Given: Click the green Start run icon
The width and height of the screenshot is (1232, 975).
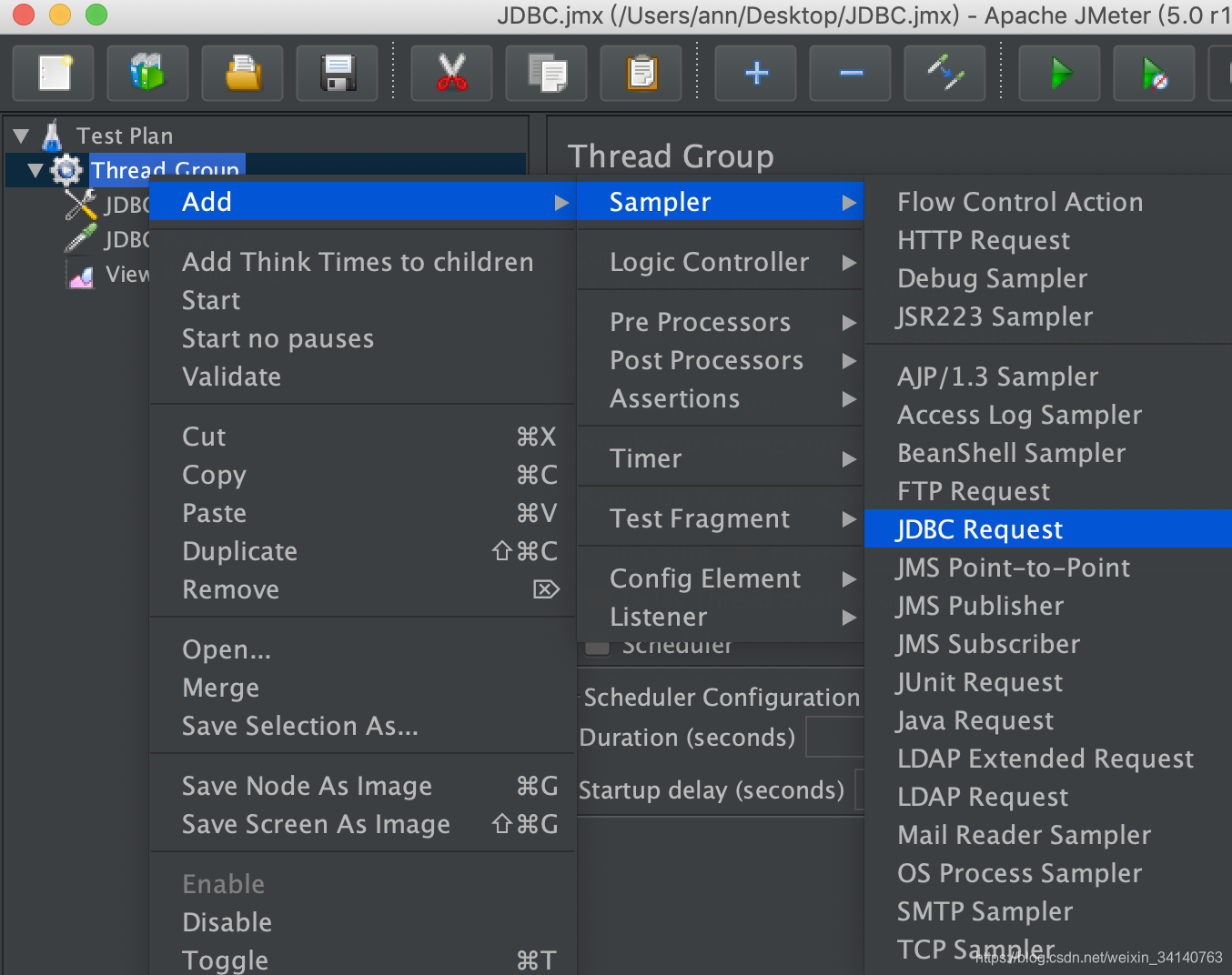Looking at the screenshot, I should tap(1060, 73).
